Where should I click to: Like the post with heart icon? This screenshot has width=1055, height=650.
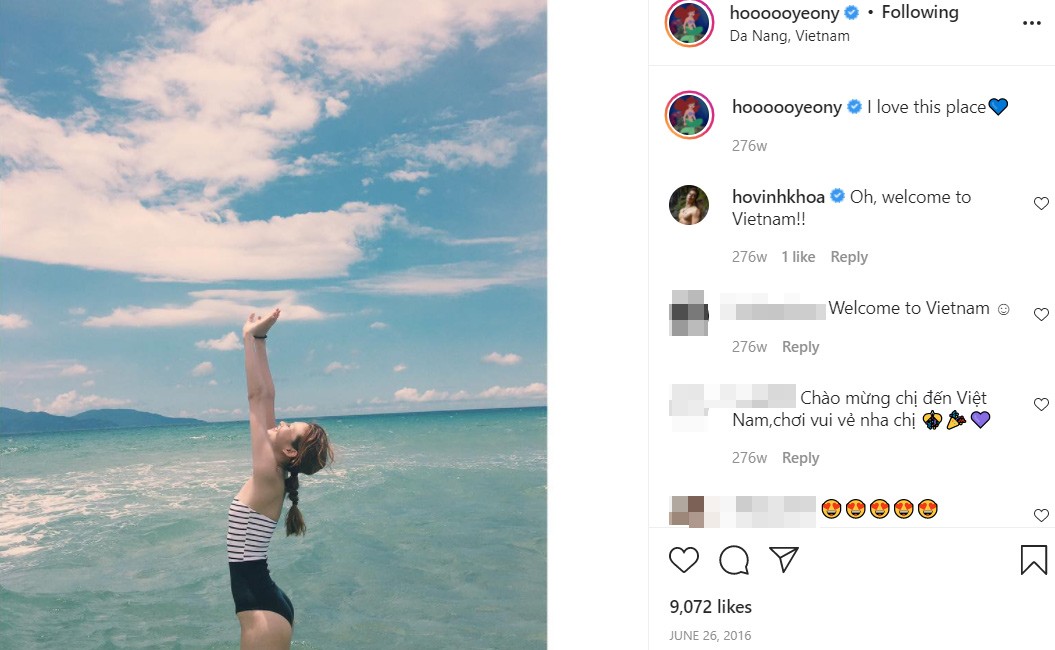click(x=684, y=560)
